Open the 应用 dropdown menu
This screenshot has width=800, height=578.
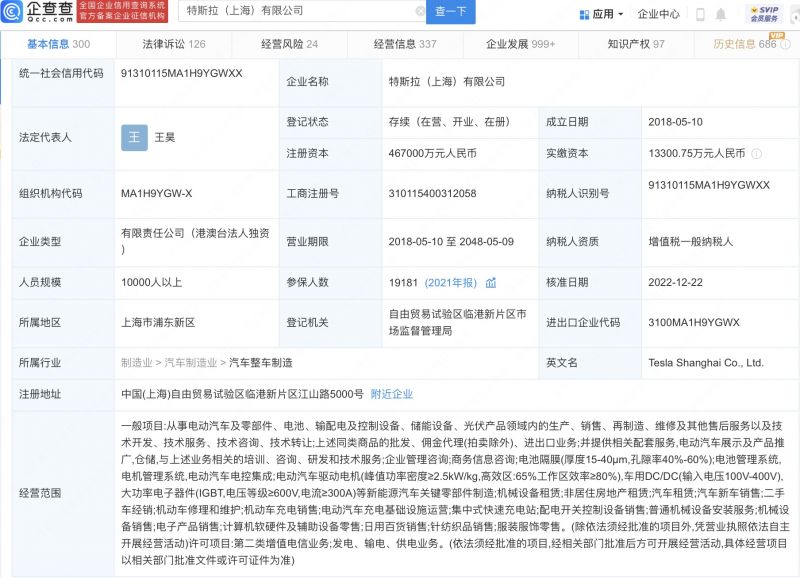602,14
